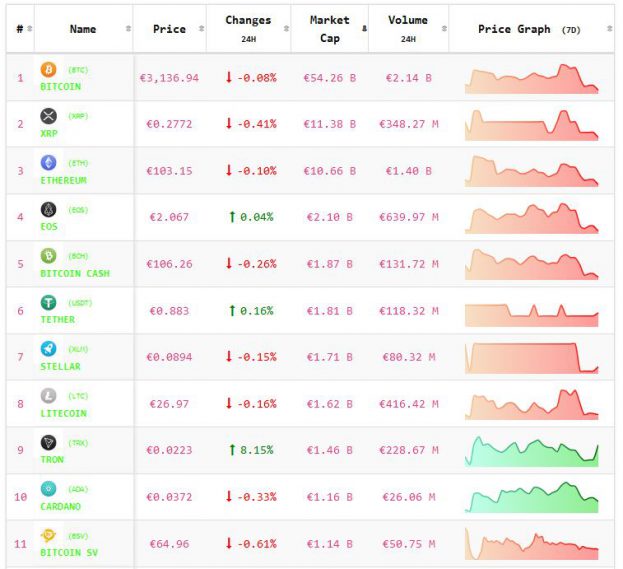Click the Bitcoin Cash green icon
This screenshot has height=569, width=623.
(48, 256)
